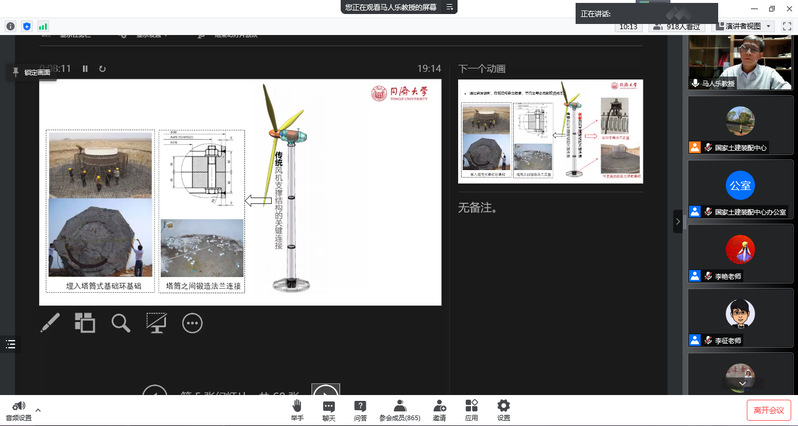The image size is (798, 426).
Task: Pause the presentation timer
Action: (x=85, y=69)
